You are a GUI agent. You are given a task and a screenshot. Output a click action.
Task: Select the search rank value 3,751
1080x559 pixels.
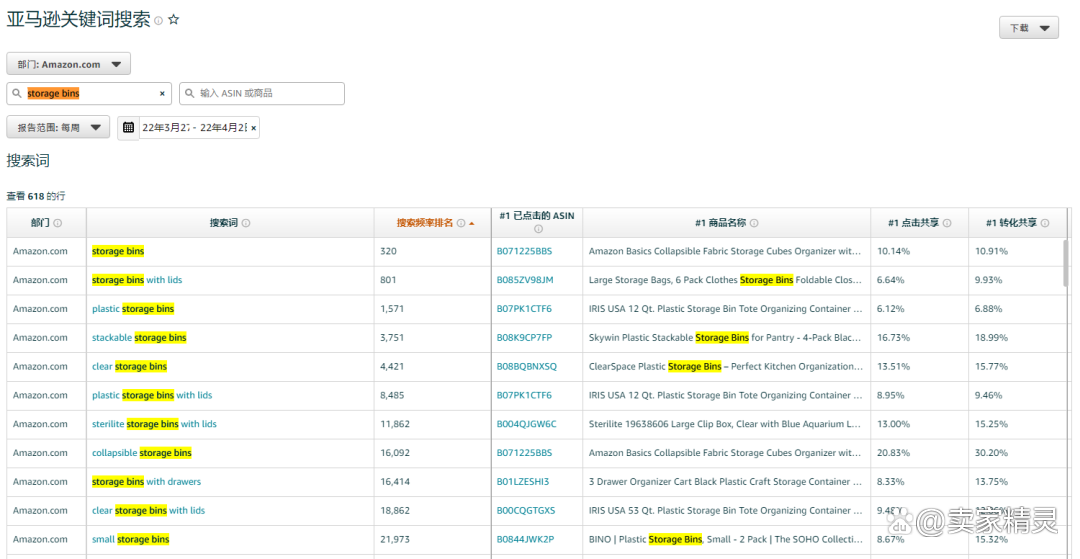[x=392, y=338]
